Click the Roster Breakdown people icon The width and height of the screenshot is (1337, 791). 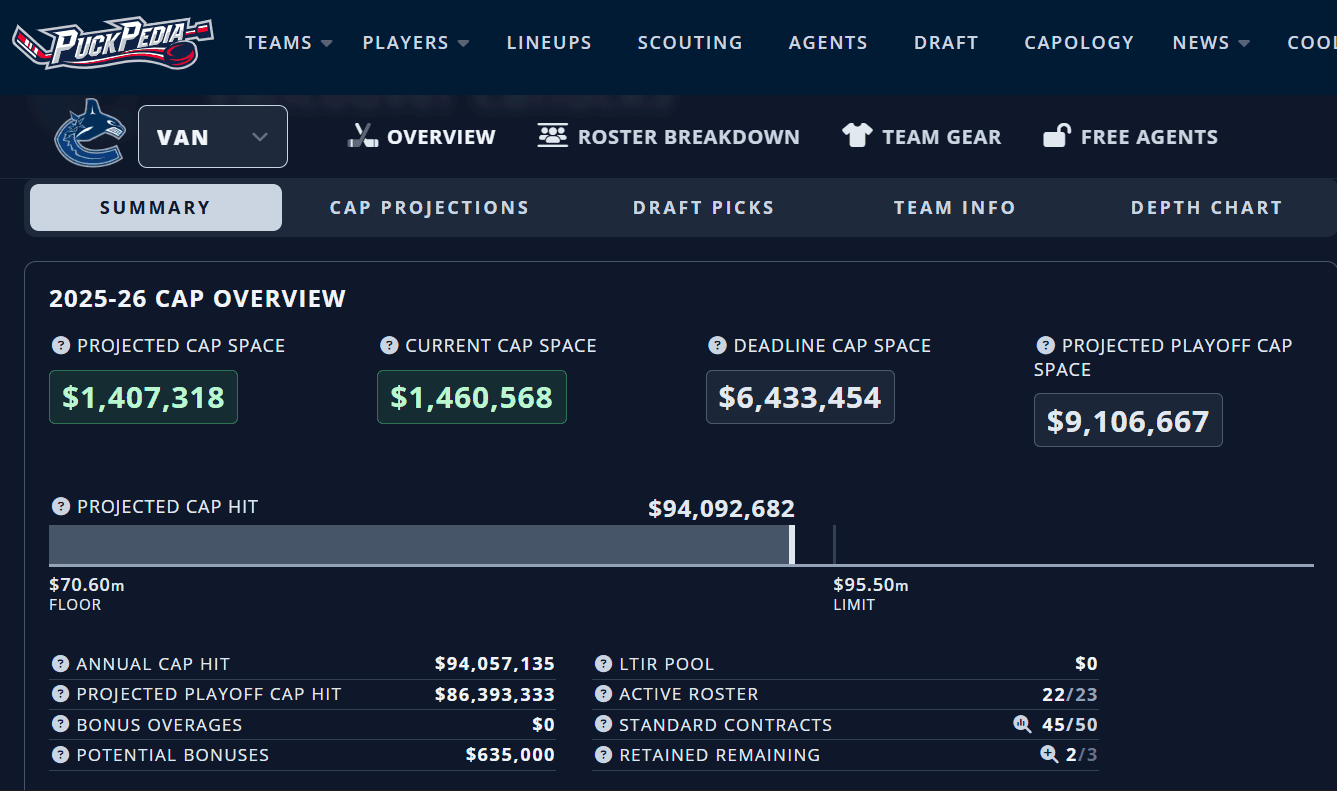[x=552, y=136]
